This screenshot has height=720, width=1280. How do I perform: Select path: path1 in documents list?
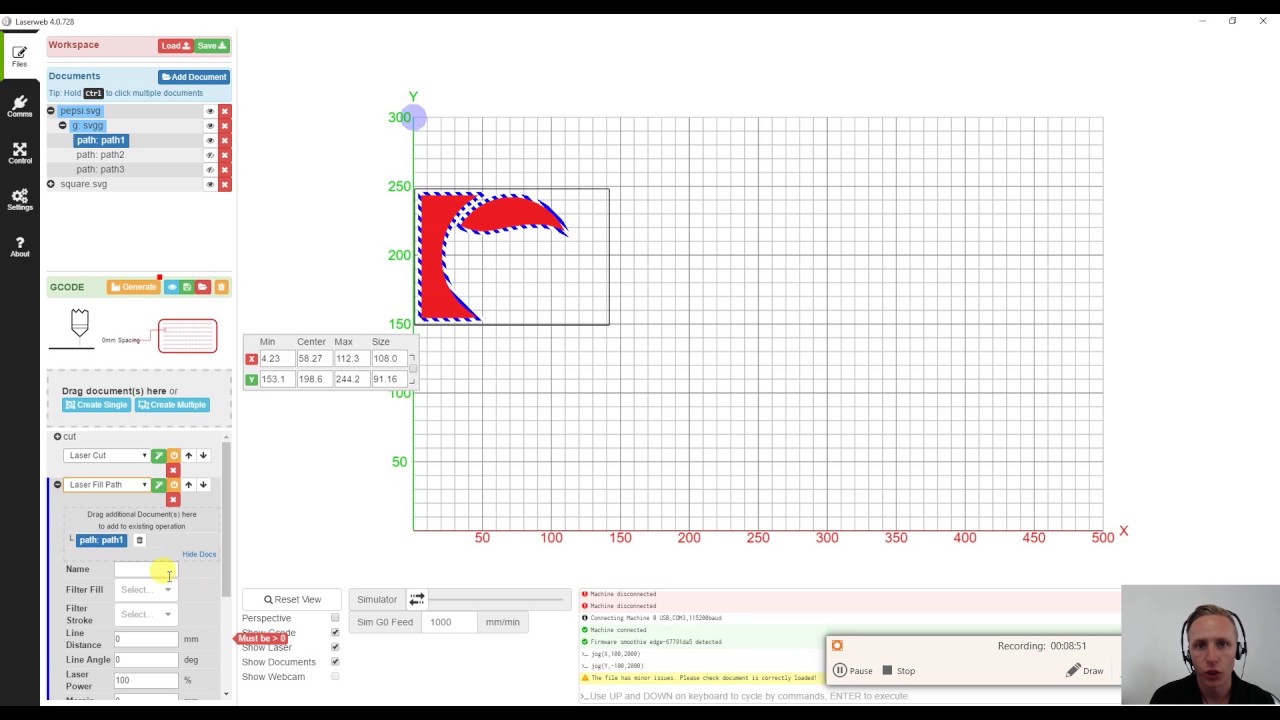point(101,140)
